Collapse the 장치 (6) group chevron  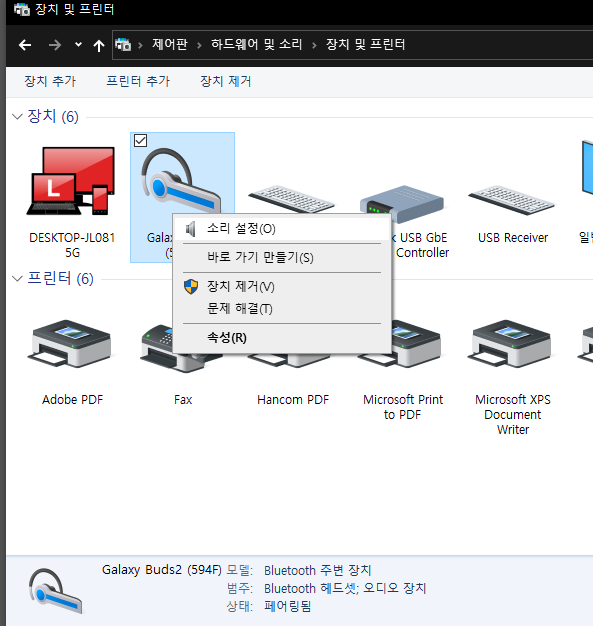click(17, 117)
